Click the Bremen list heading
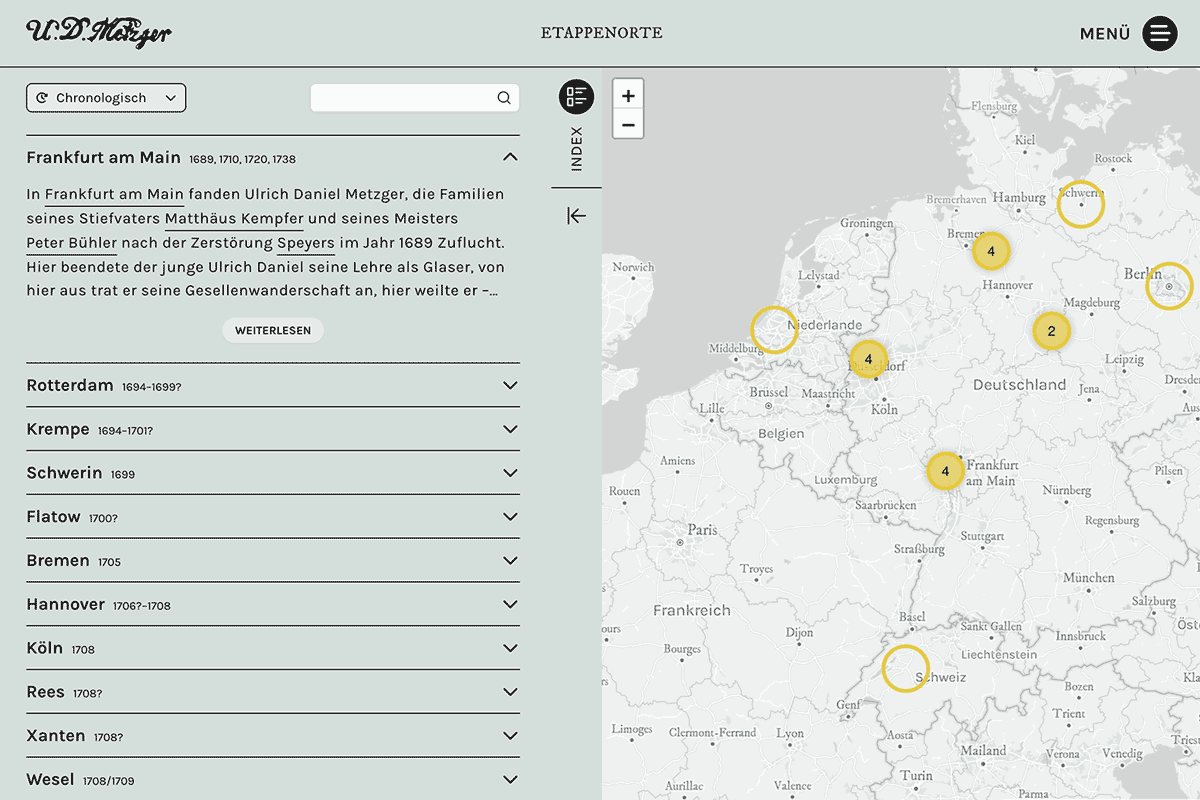 [x=58, y=561]
